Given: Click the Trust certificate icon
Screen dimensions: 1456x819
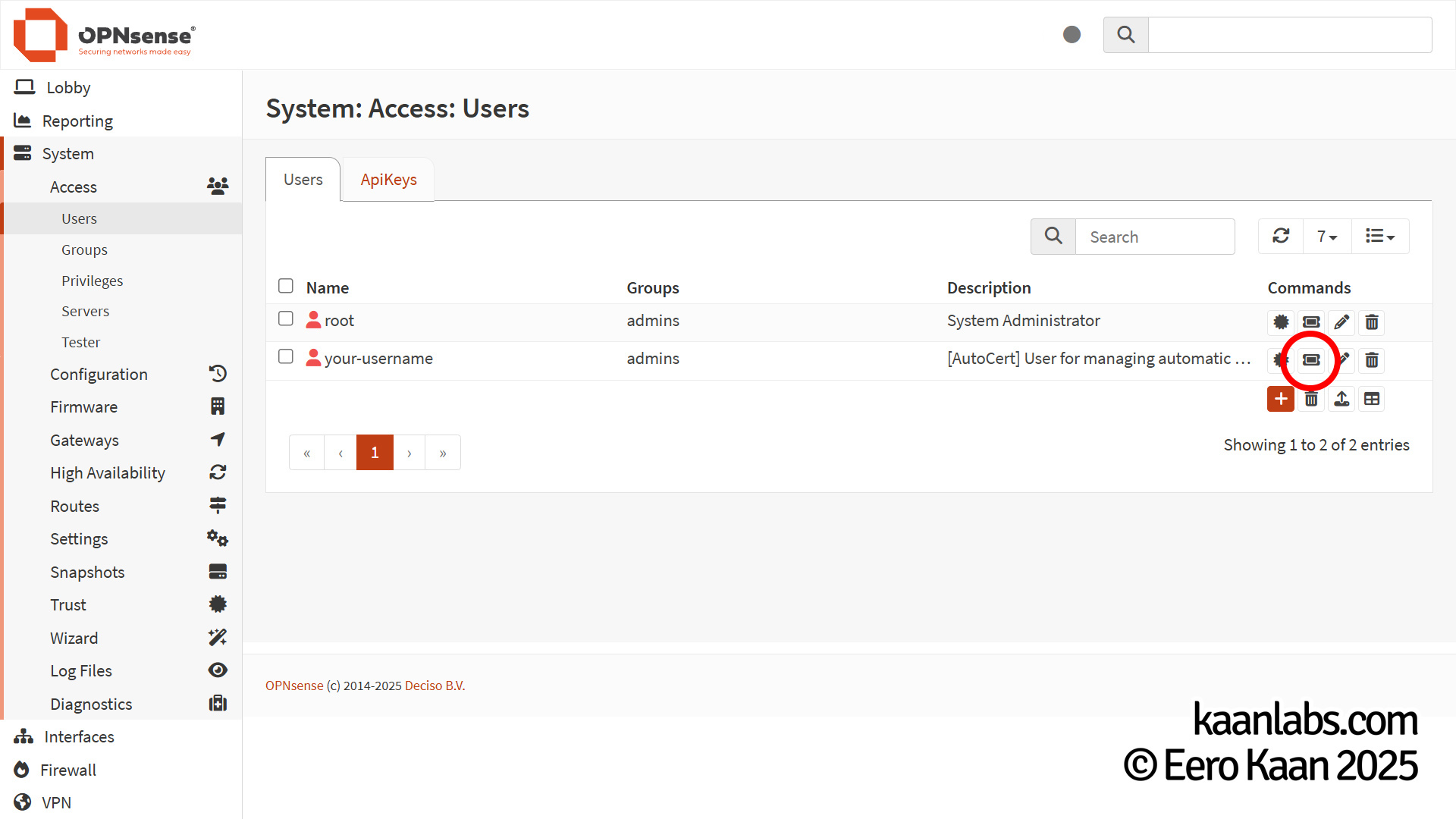Looking at the screenshot, I should [x=218, y=604].
